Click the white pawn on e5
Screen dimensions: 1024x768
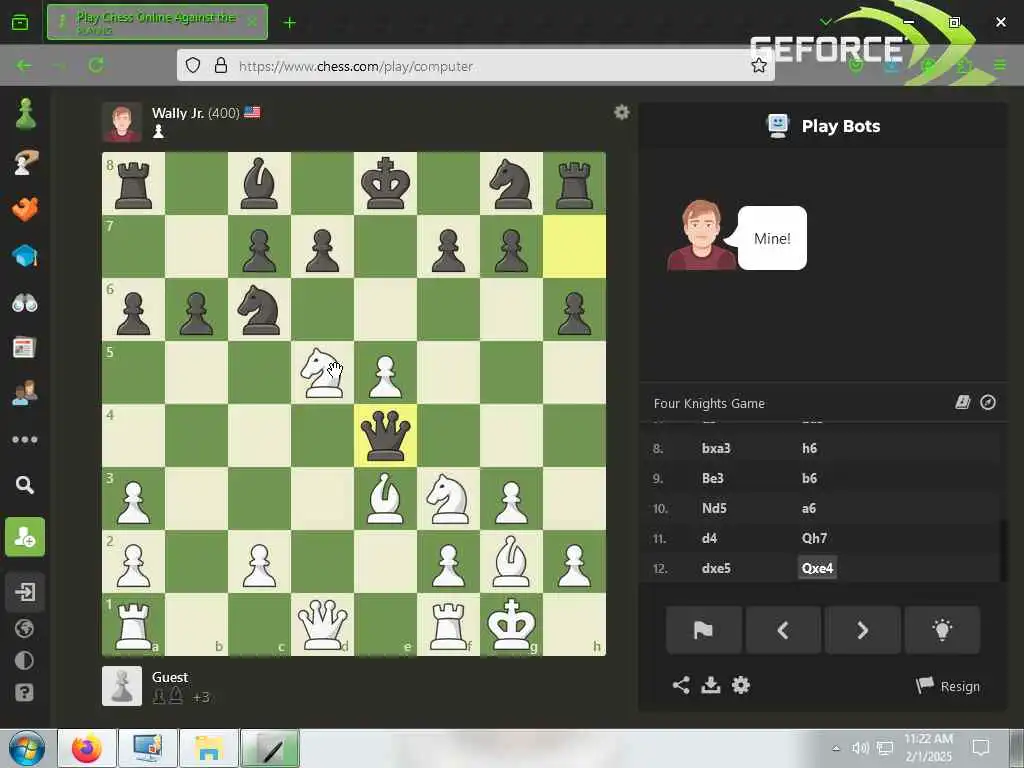pos(385,373)
